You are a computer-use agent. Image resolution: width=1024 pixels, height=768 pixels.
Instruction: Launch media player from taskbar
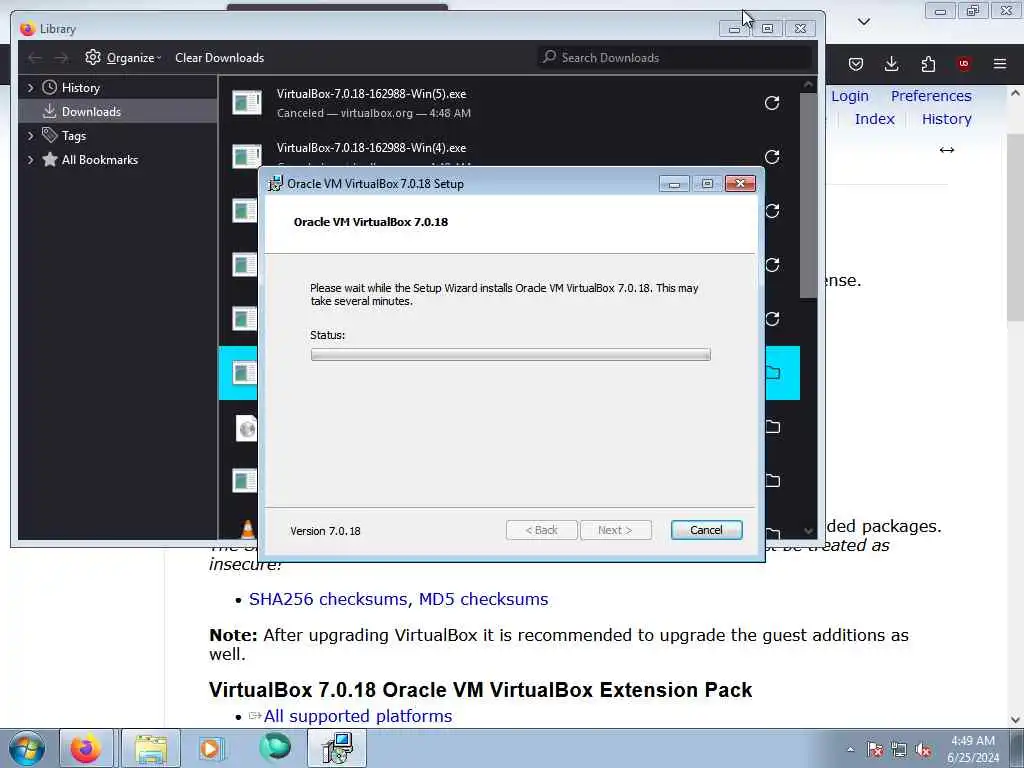click(211, 748)
